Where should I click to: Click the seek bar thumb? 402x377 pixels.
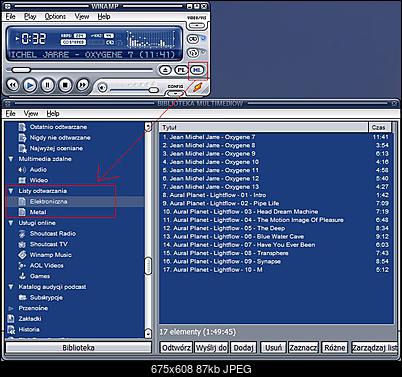tap(21, 70)
